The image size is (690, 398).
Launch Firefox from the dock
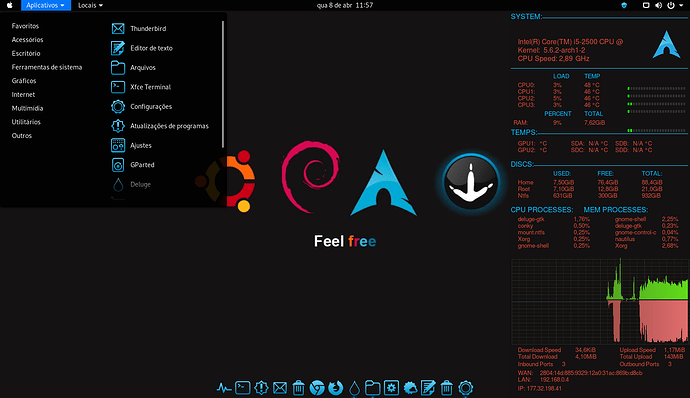click(335, 388)
